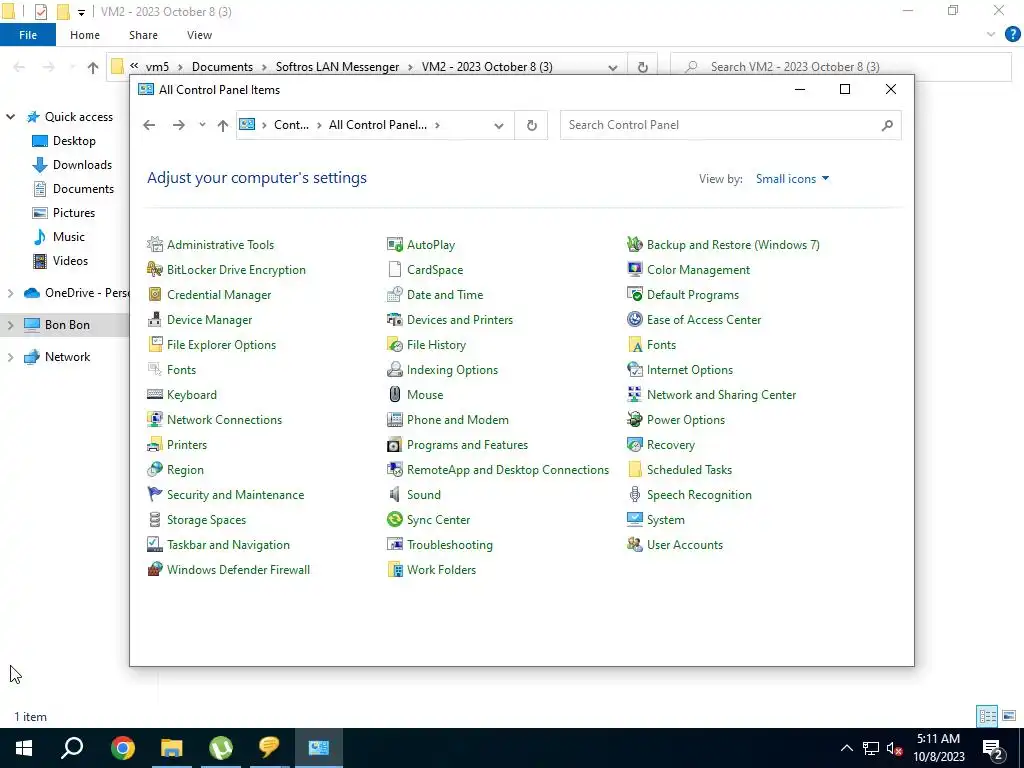The height and width of the screenshot is (768, 1024).
Task: Open the Region globe icon
Action: click(x=155, y=470)
